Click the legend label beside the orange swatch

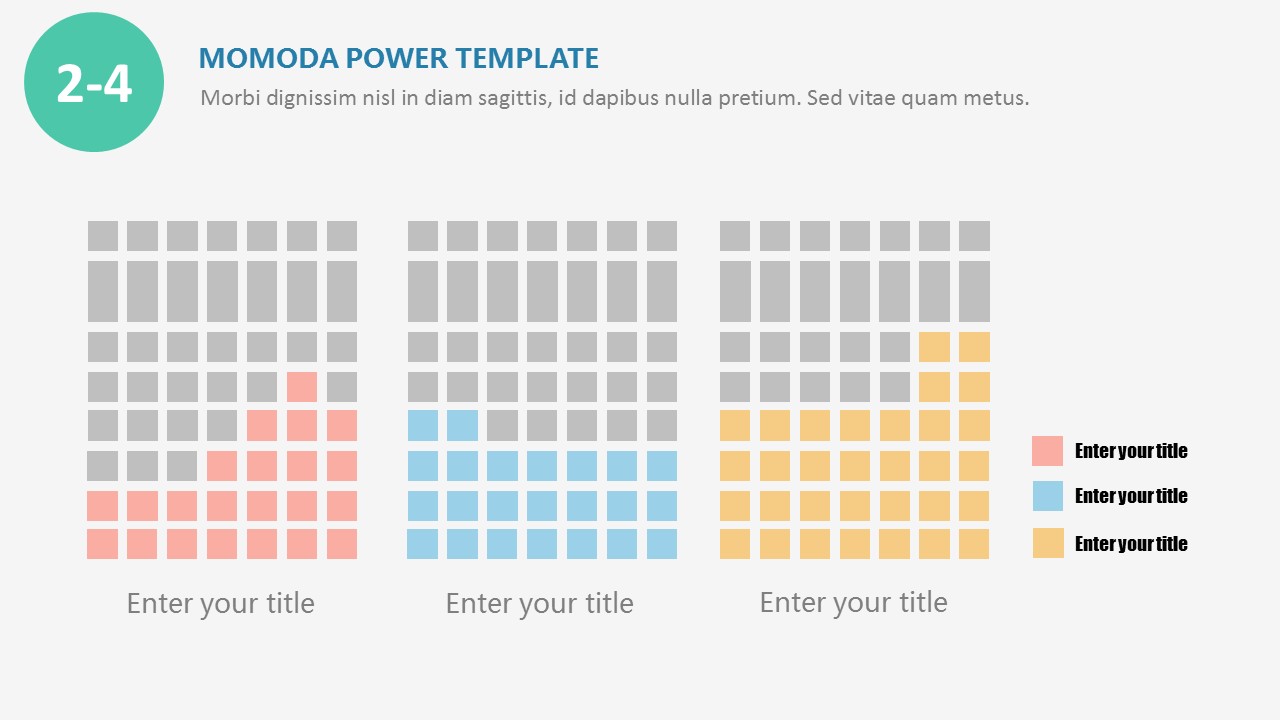1131,544
